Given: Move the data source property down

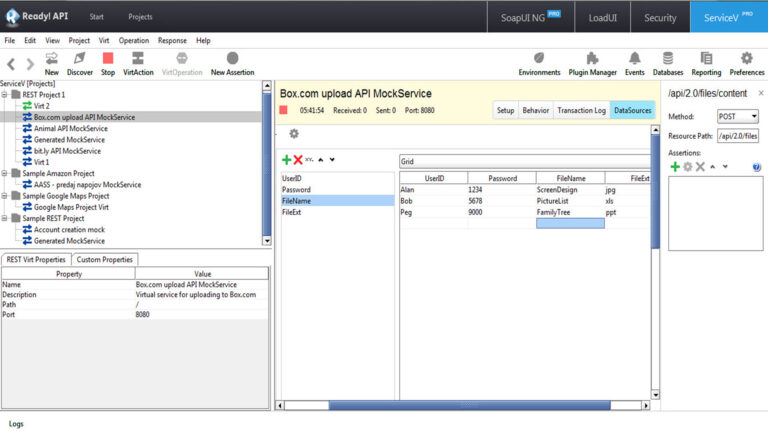Looking at the screenshot, I should point(332,160).
